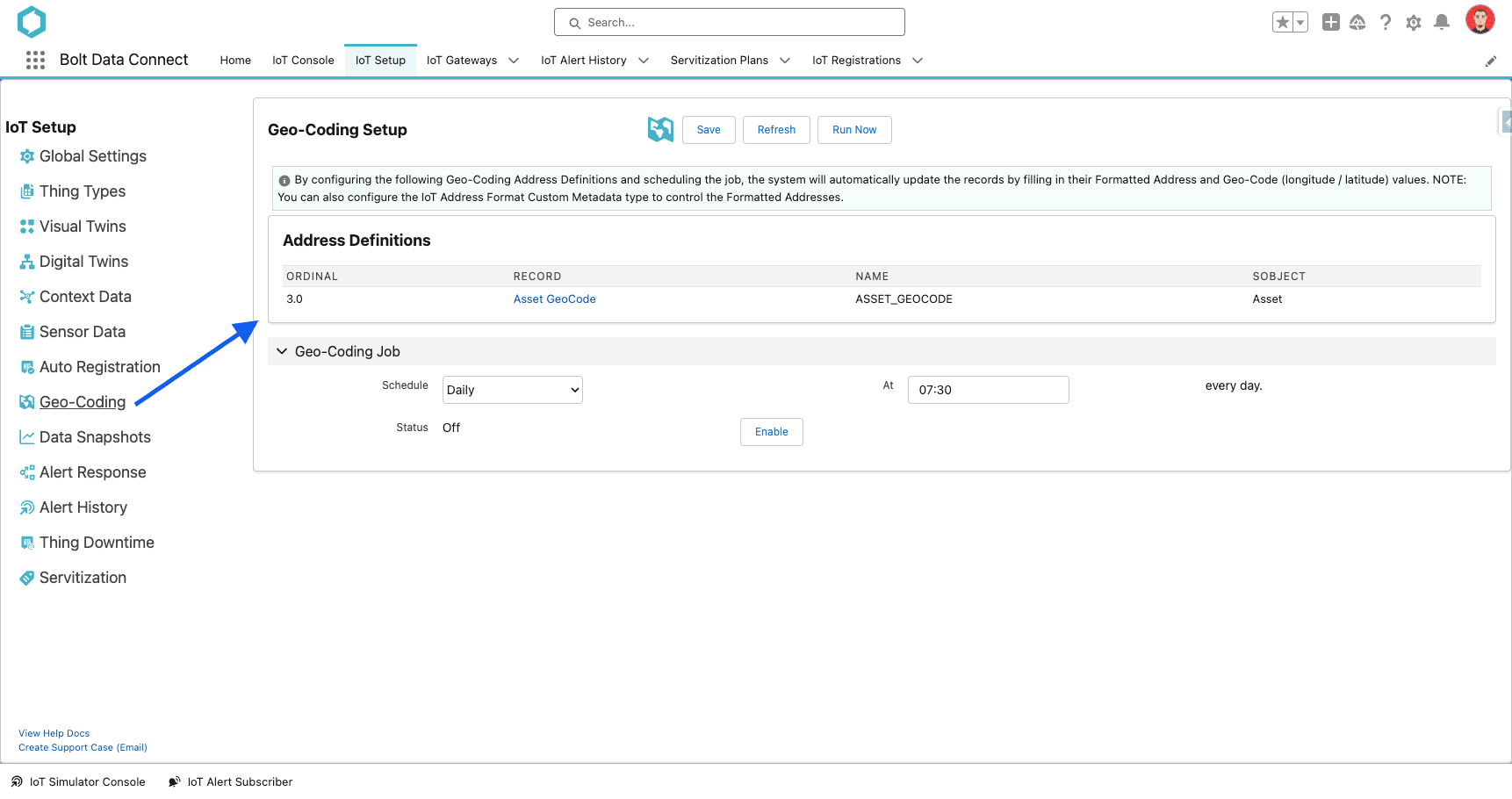Click the Refresh button
The image size is (1512, 799).
[x=776, y=130]
